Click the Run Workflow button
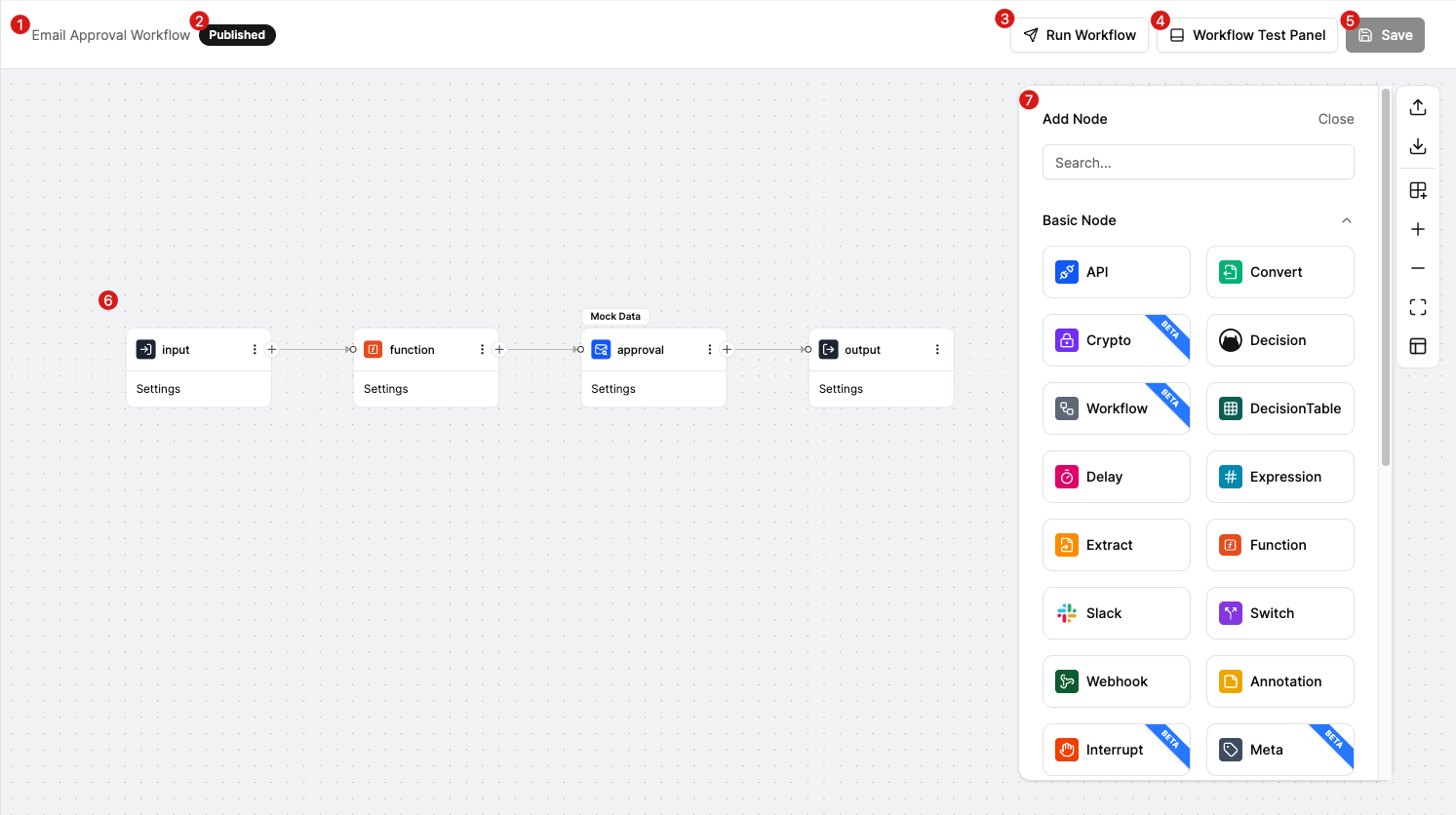The width and height of the screenshot is (1456, 815). pos(1080,35)
